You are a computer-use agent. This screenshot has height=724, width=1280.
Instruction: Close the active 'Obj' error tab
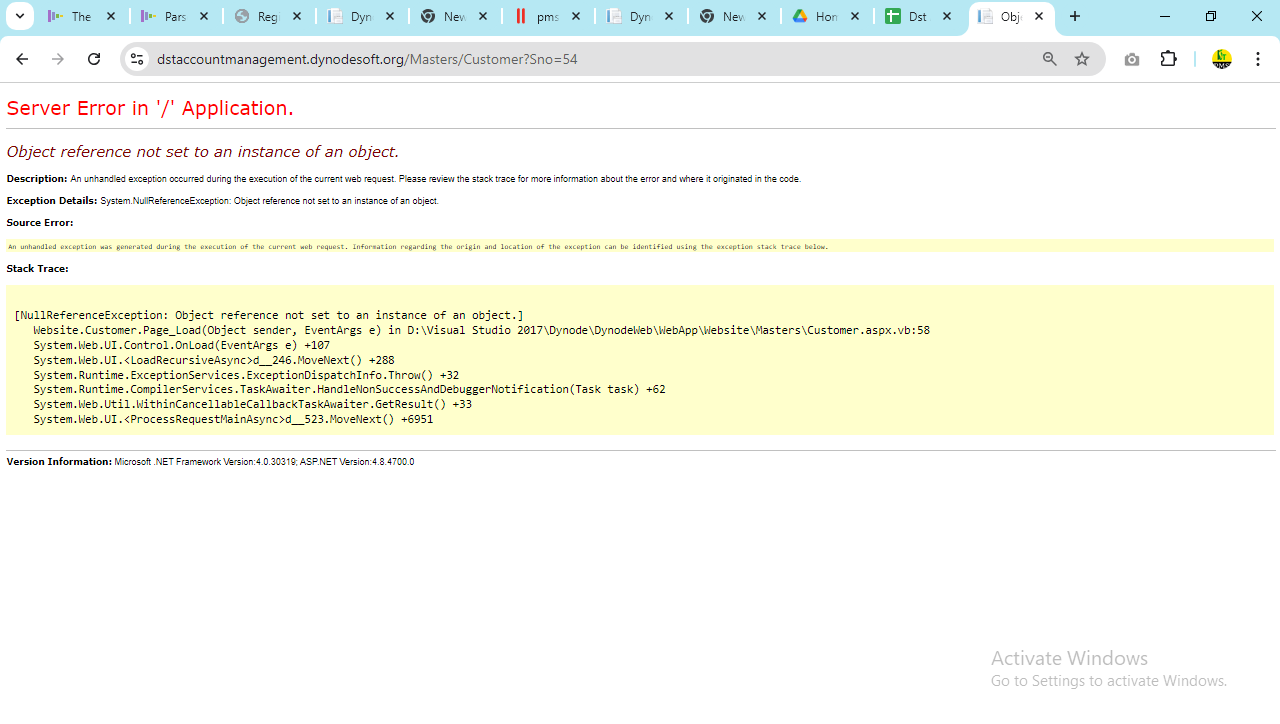1039,16
